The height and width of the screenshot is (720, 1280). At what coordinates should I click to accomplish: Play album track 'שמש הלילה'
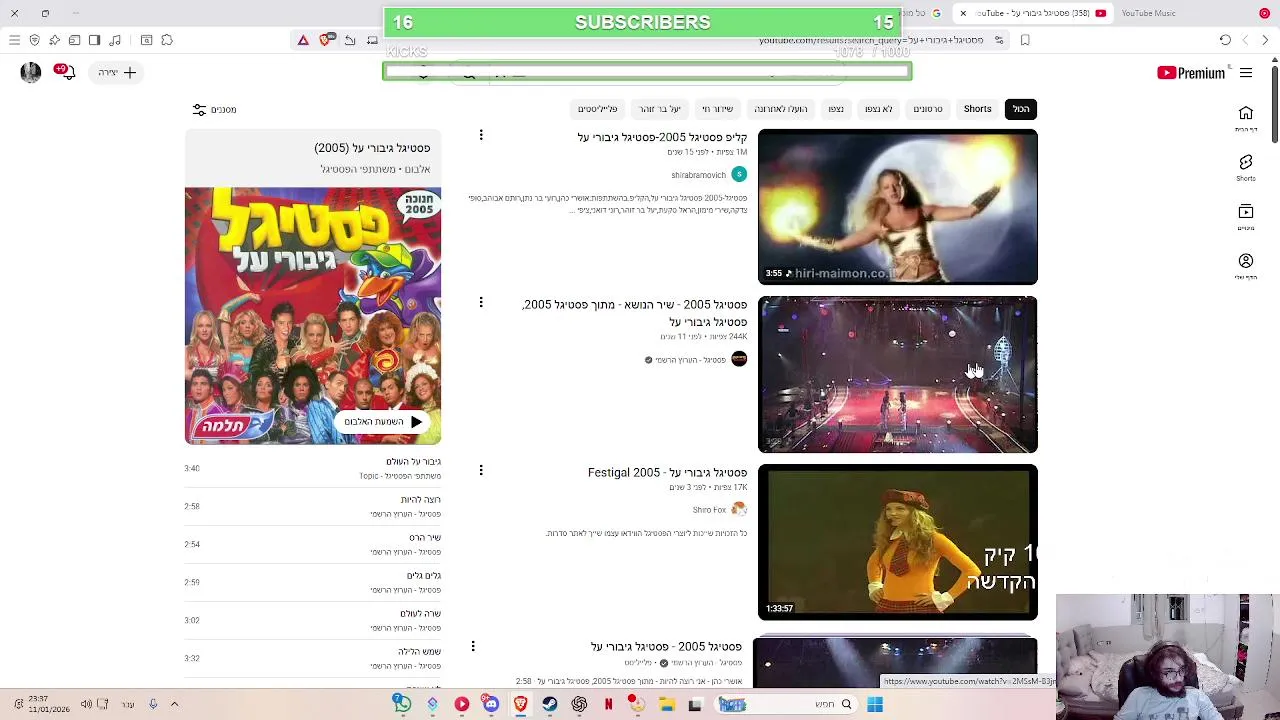point(312,658)
